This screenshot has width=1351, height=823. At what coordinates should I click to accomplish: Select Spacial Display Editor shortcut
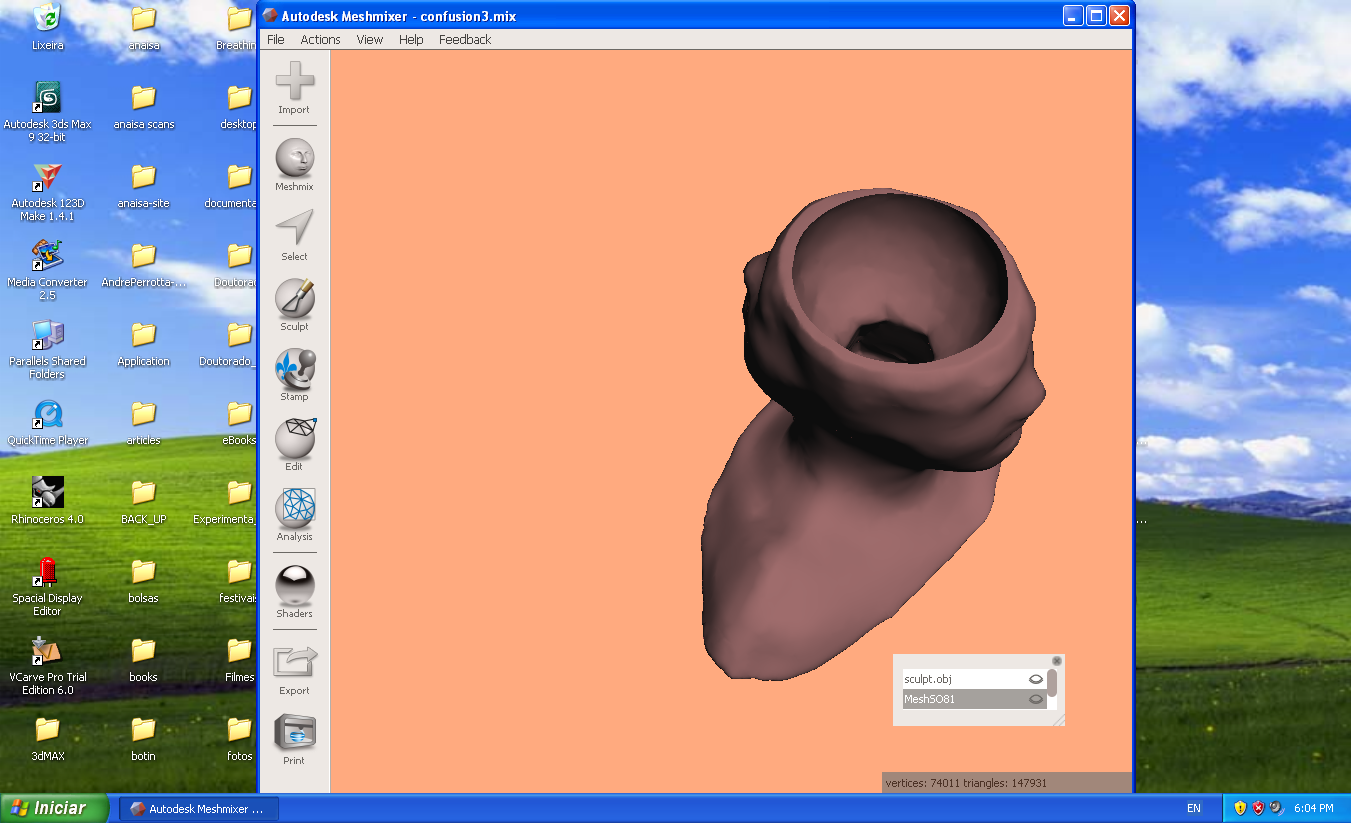tap(47, 586)
